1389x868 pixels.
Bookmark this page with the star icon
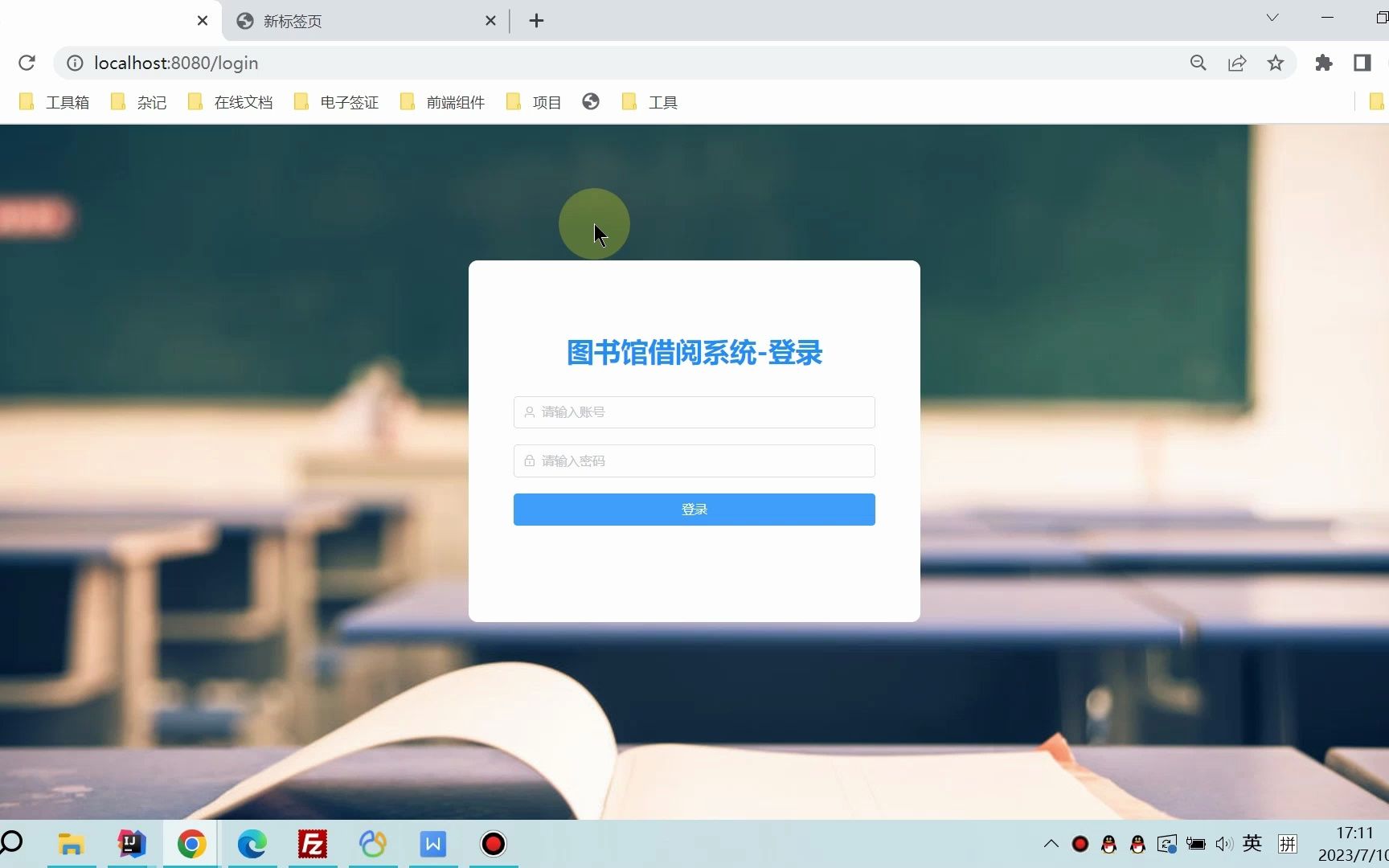pyautogui.click(x=1275, y=63)
